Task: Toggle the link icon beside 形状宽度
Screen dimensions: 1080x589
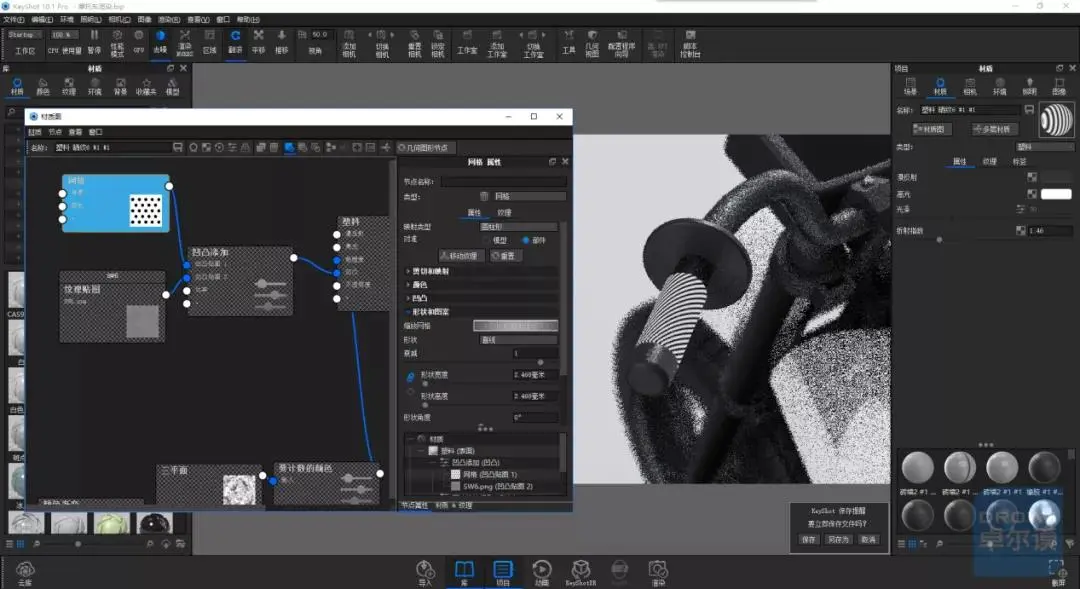Action: [x=410, y=376]
